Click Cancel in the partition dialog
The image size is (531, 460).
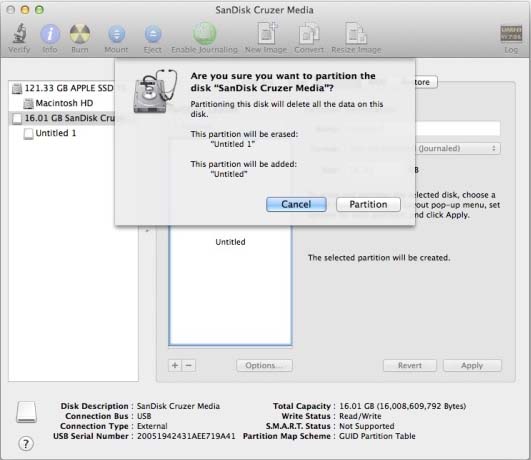coord(296,204)
